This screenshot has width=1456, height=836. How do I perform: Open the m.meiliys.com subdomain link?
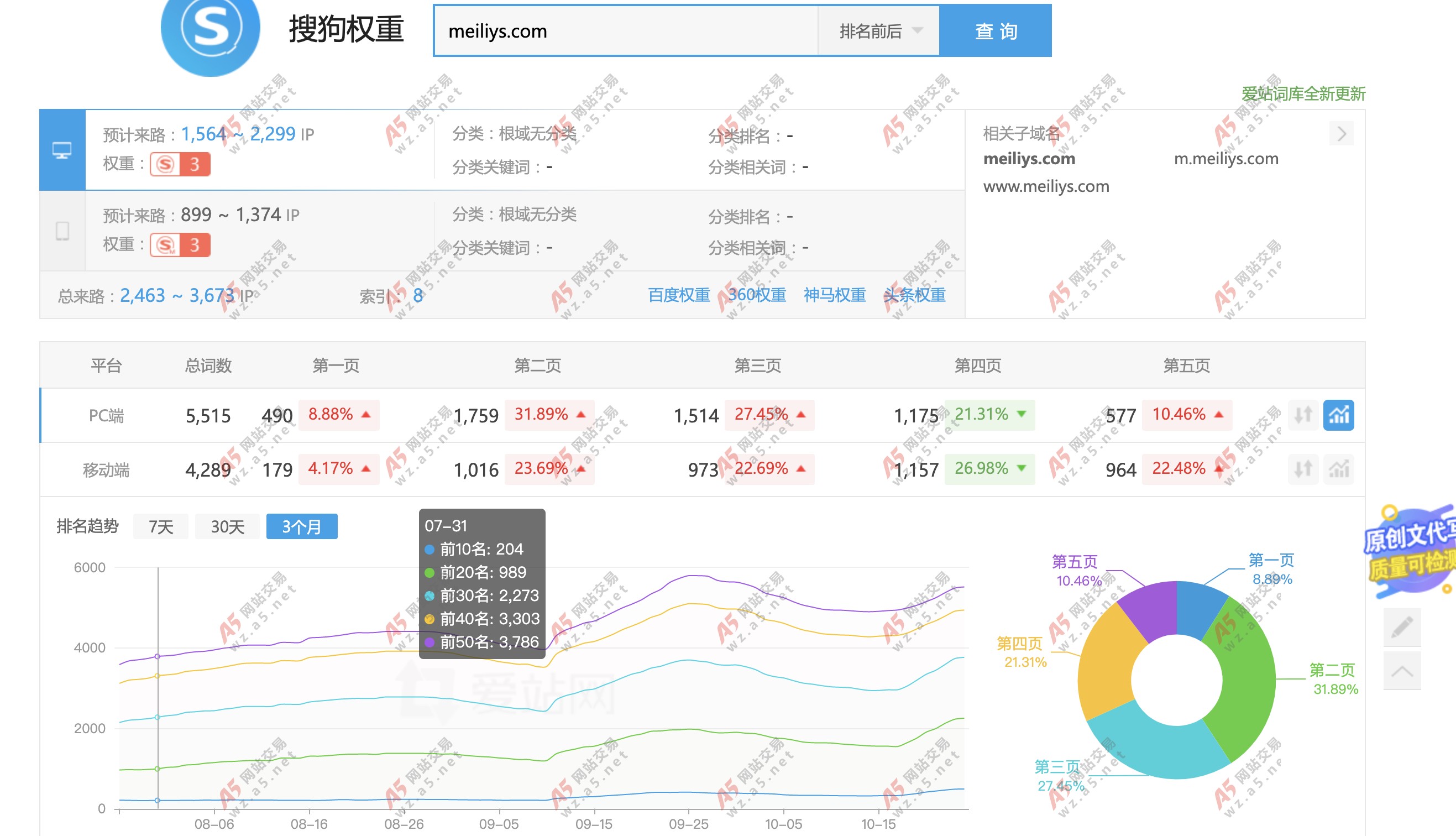click(1226, 159)
